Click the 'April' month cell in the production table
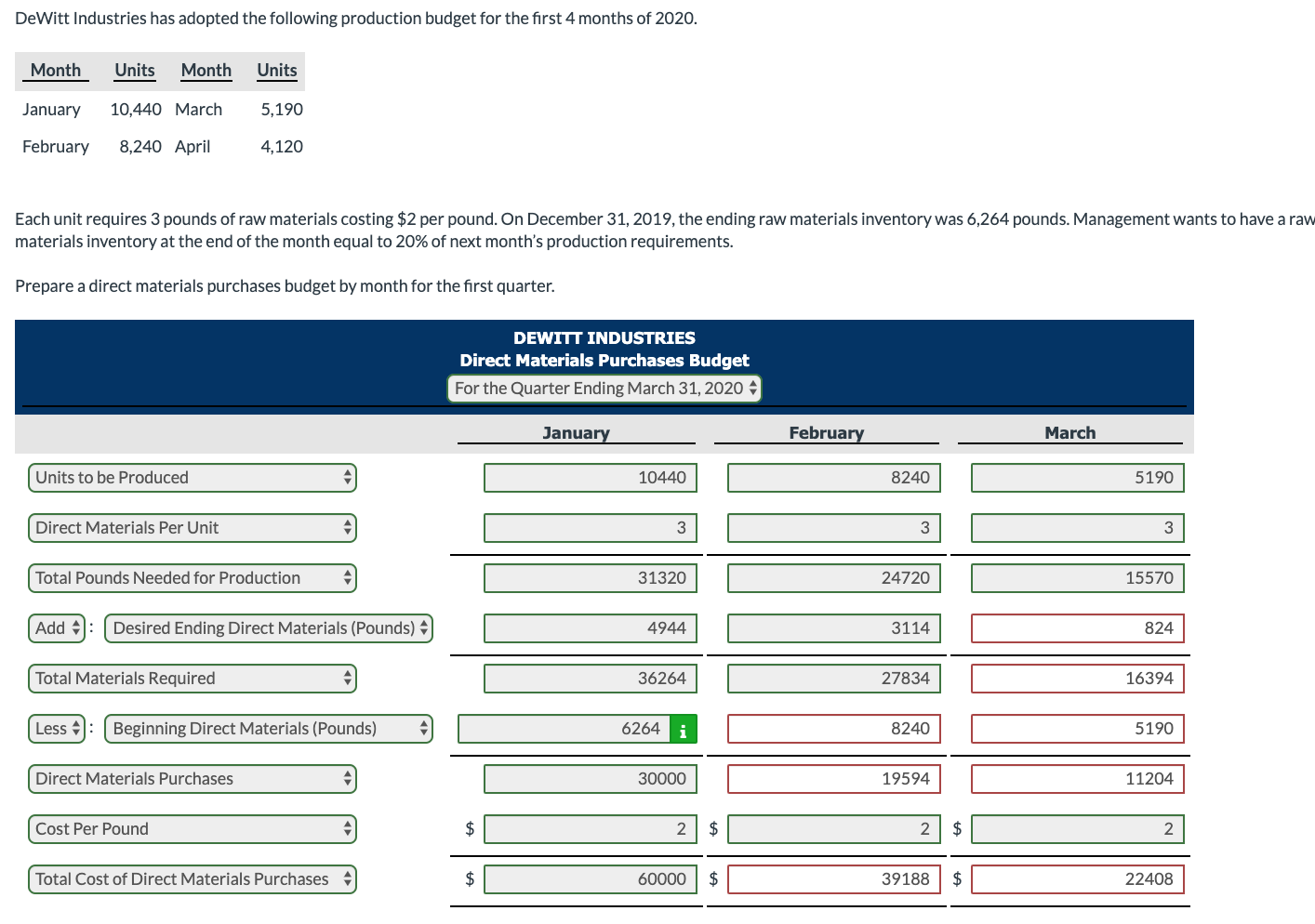Image resolution: width=1315 pixels, height=924 pixels. point(193,147)
